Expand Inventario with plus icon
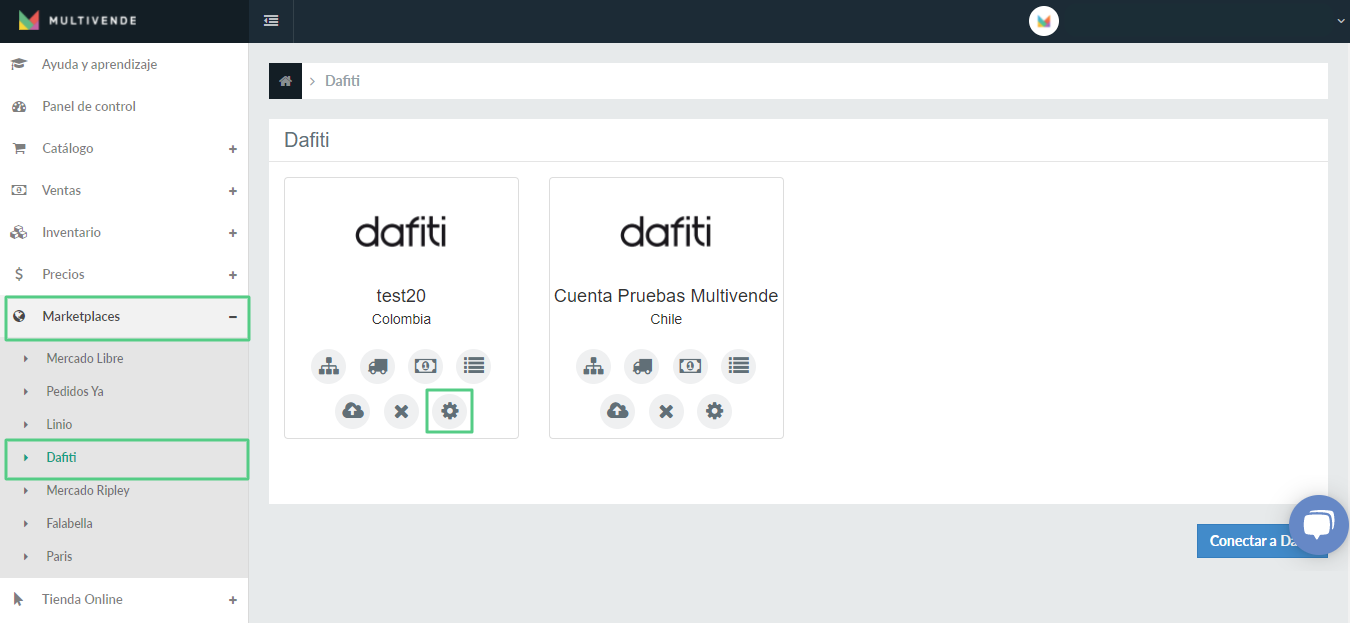This screenshot has width=1350, height=623. pyautogui.click(x=233, y=233)
